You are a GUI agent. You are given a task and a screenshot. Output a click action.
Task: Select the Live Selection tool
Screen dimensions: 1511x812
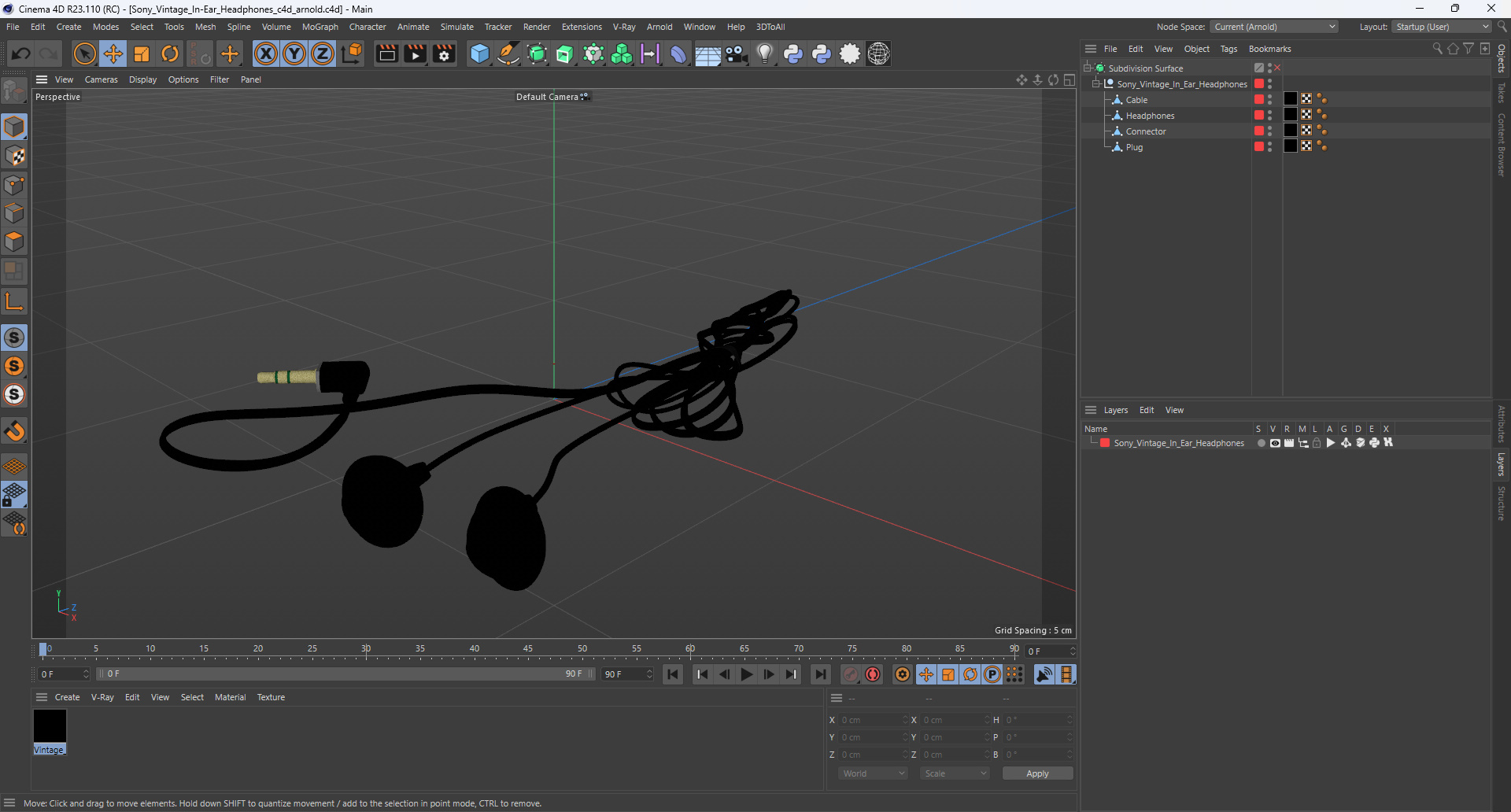point(84,54)
